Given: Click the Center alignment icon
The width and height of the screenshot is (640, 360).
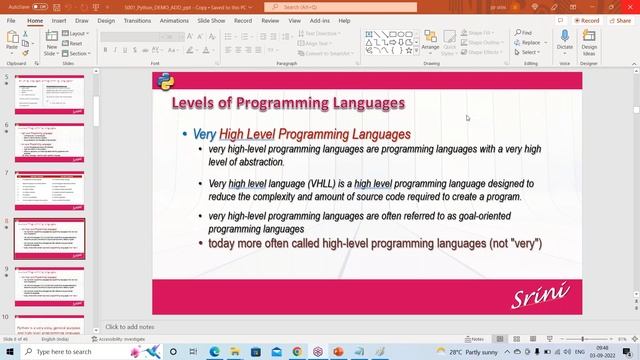Looking at the screenshot, I should (x=238, y=50).
